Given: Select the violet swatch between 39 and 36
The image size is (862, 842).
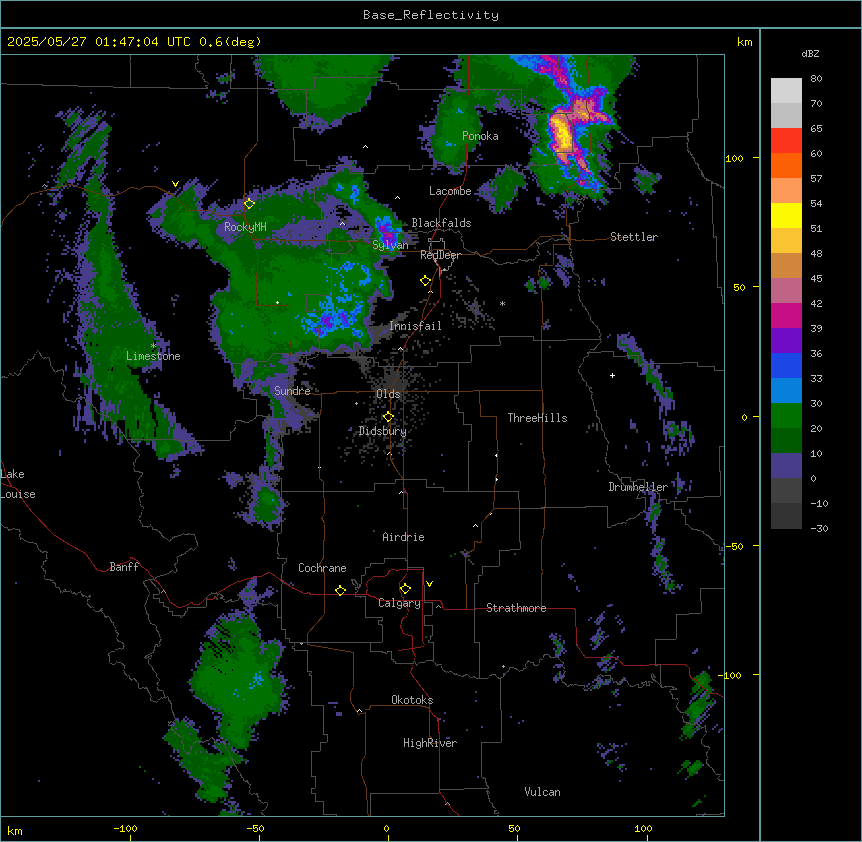Looking at the screenshot, I should coord(786,340).
